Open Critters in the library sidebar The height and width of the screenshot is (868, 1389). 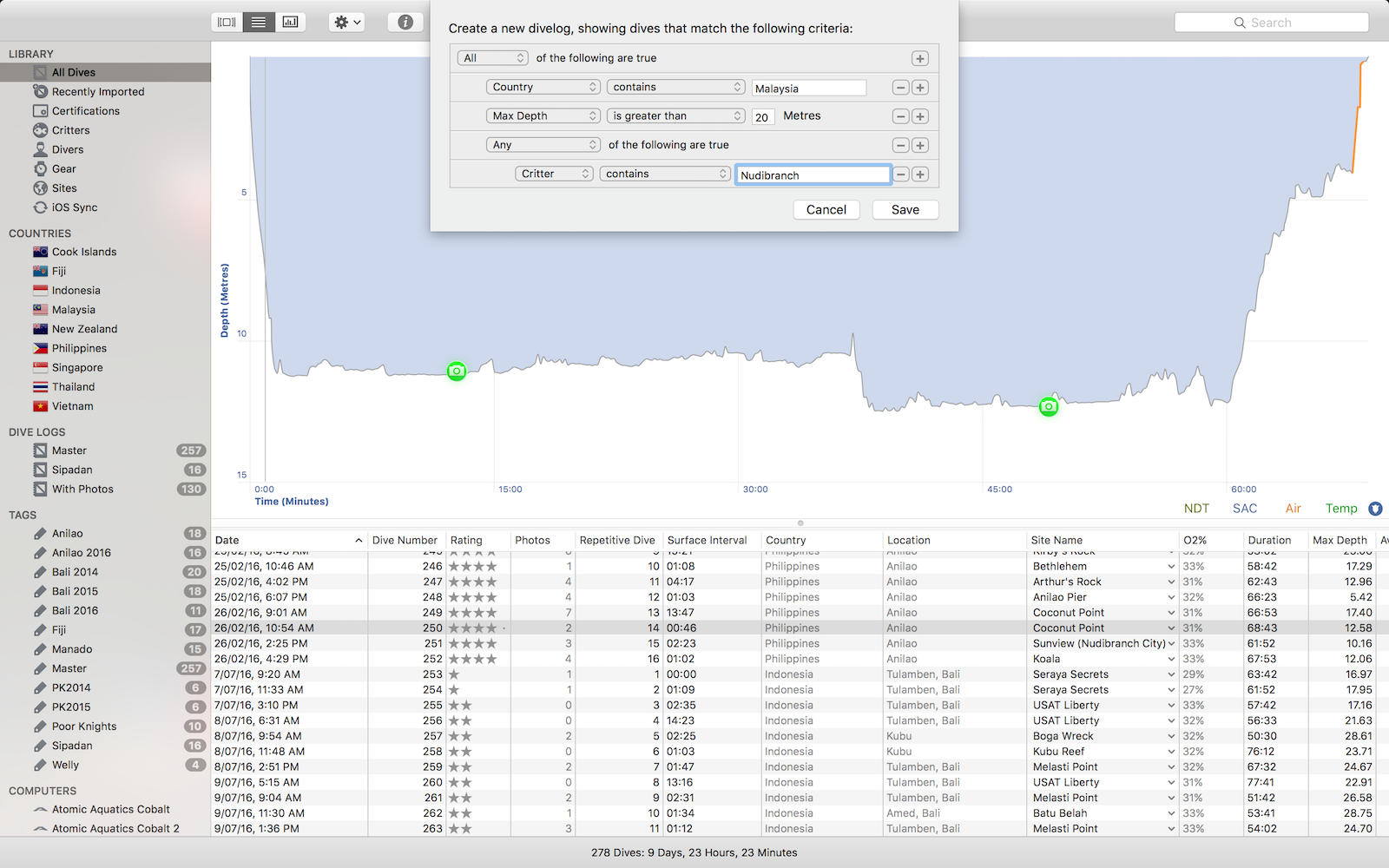click(70, 130)
